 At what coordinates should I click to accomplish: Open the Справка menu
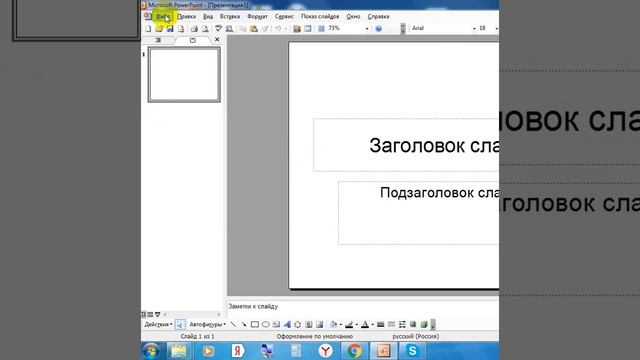[x=378, y=17]
